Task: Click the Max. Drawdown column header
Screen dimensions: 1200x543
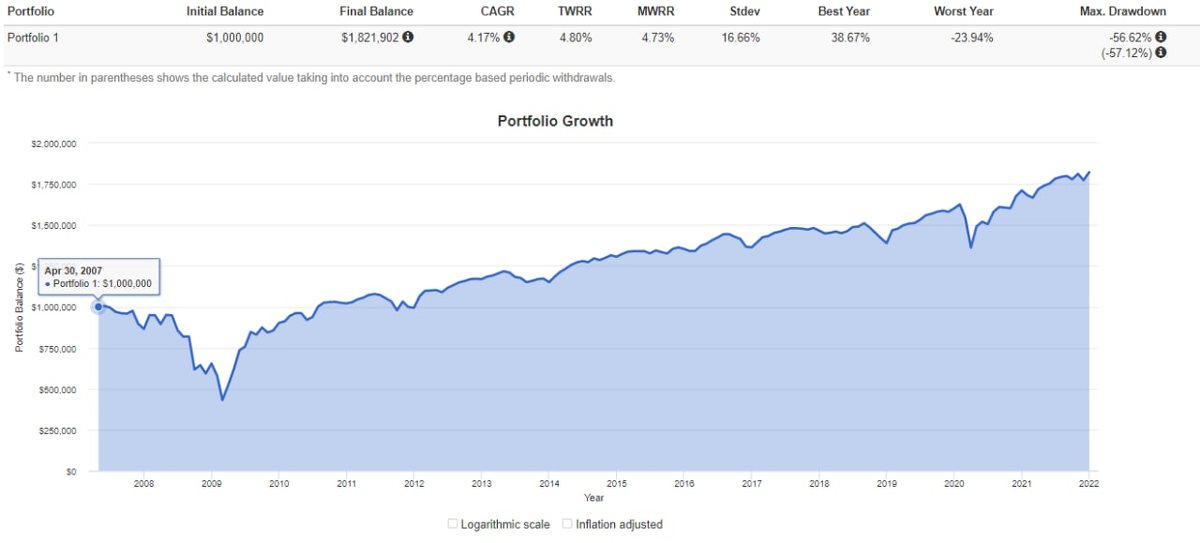Action: click(x=1125, y=12)
